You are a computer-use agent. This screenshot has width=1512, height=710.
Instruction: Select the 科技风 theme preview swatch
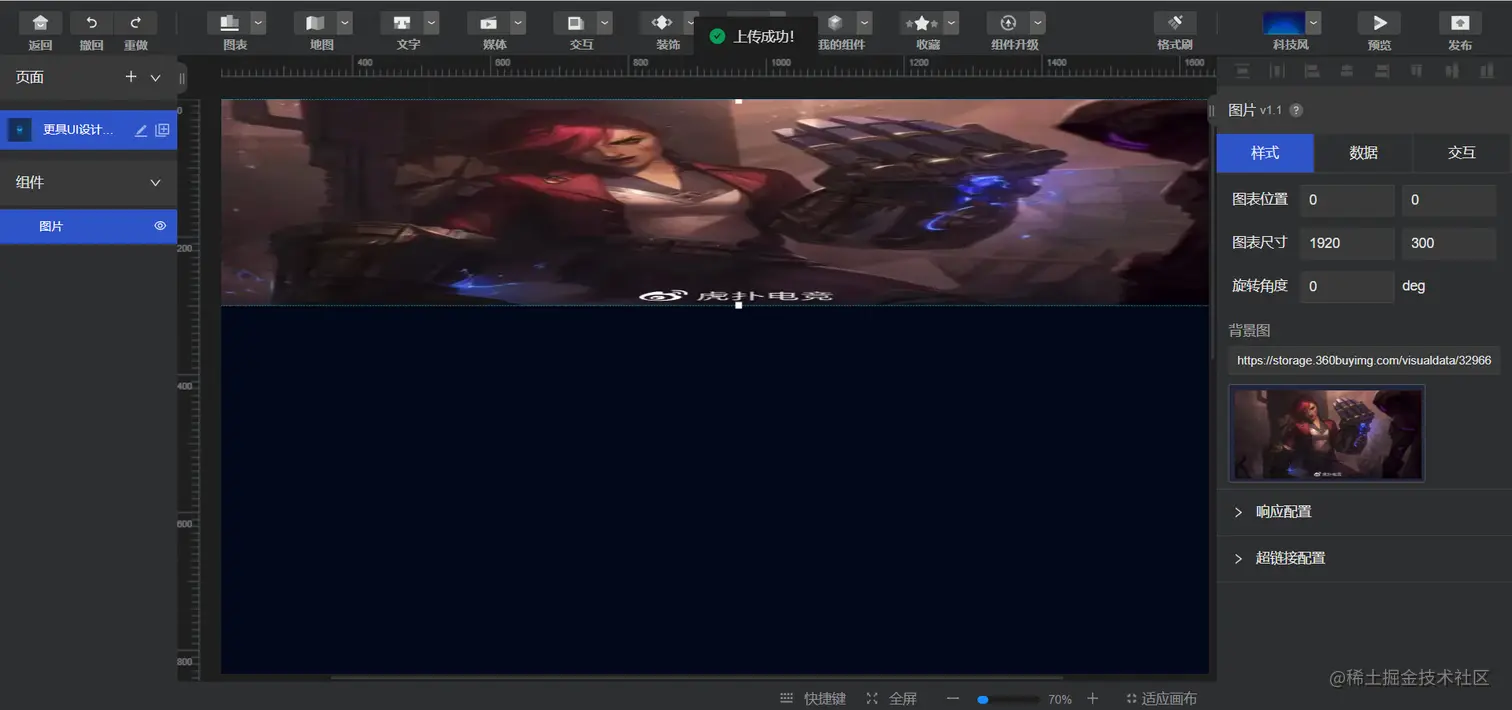tap(1283, 22)
